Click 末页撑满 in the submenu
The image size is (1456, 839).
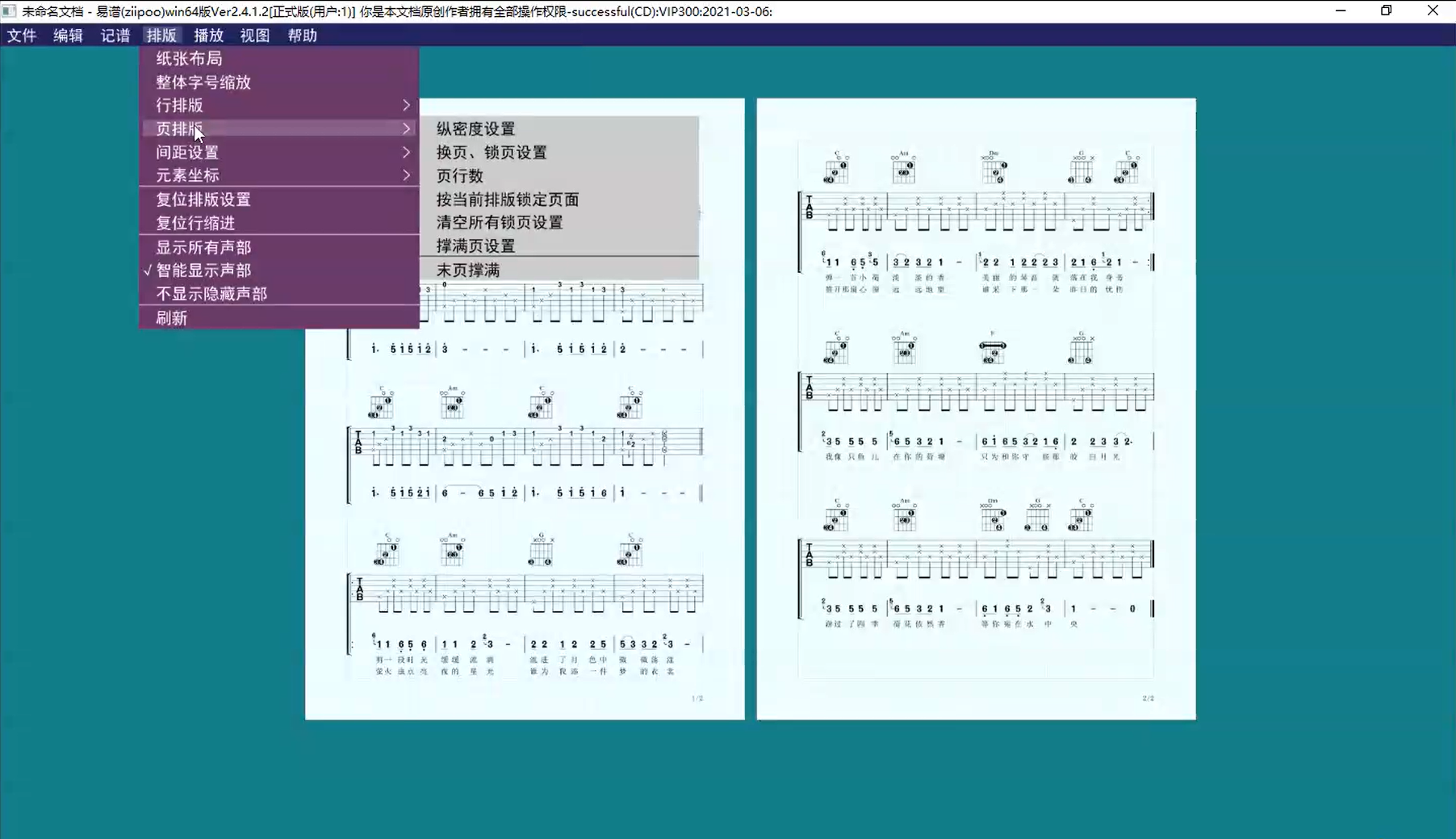(x=468, y=271)
